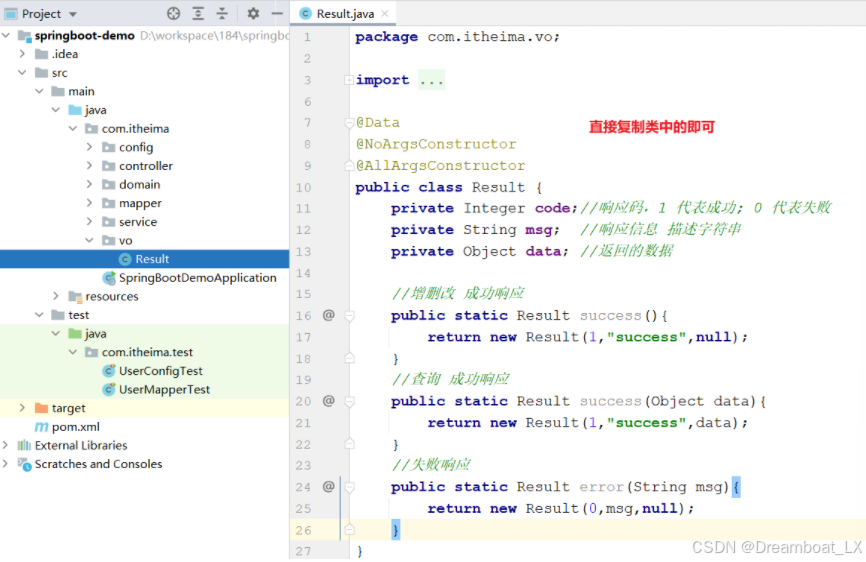The height and width of the screenshot is (562, 866).
Task: Click the orange target folder icon
Action: pos(41,408)
